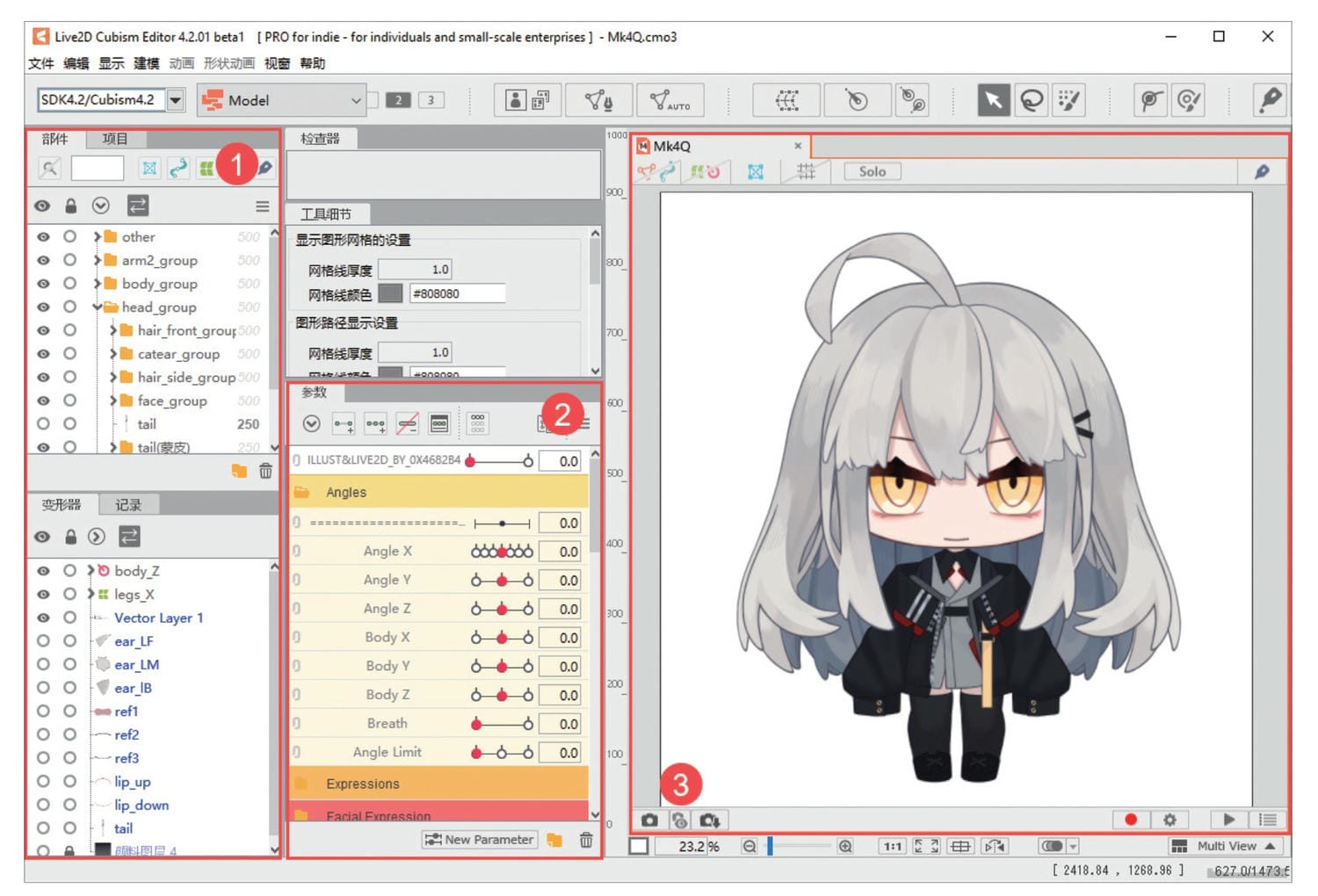This screenshot has width=1318, height=896.
Task: Click workspace layout button 2
Action: pos(398,100)
